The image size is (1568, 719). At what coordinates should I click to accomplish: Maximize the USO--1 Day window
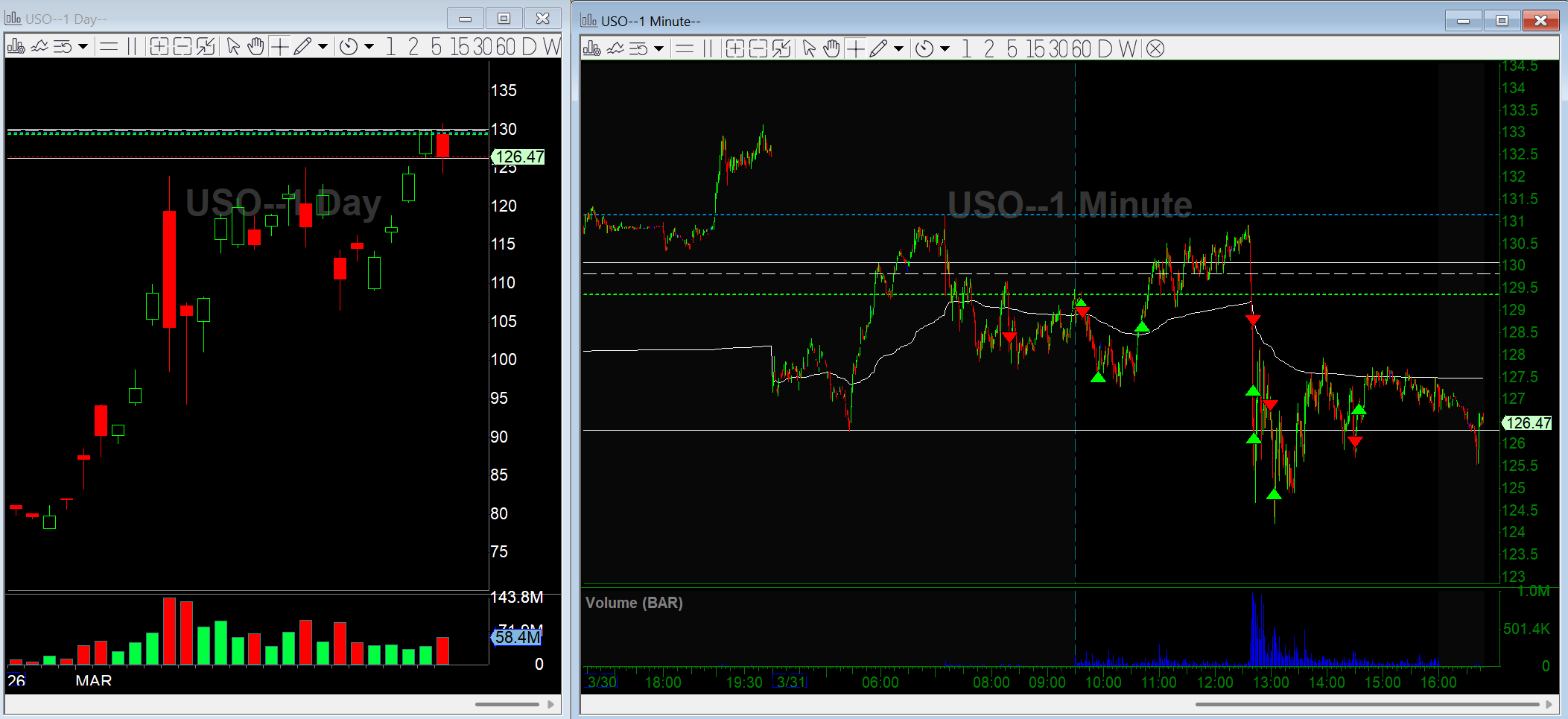click(x=504, y=18)
